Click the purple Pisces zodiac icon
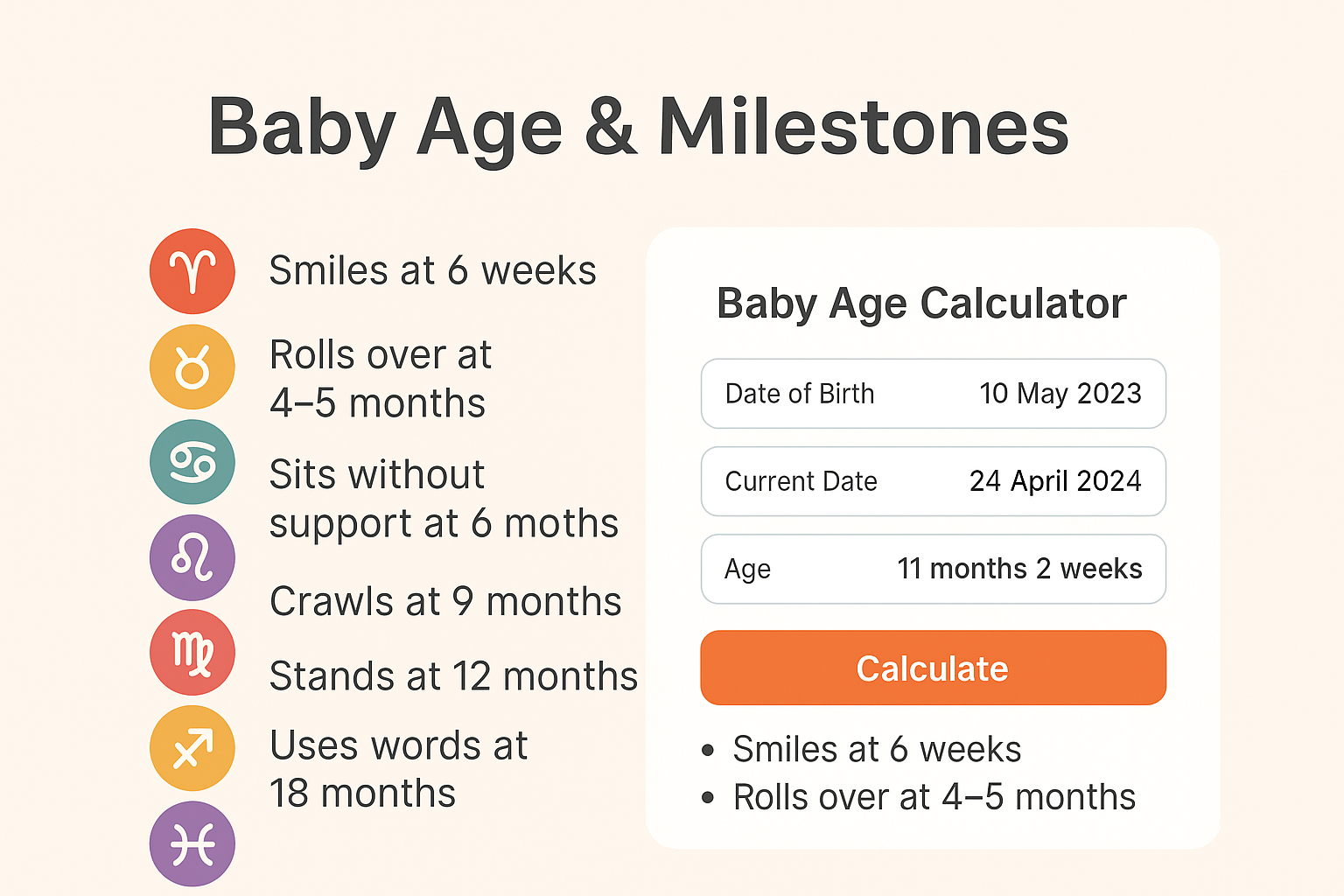The image size is (1344, 896). [192, 843]
